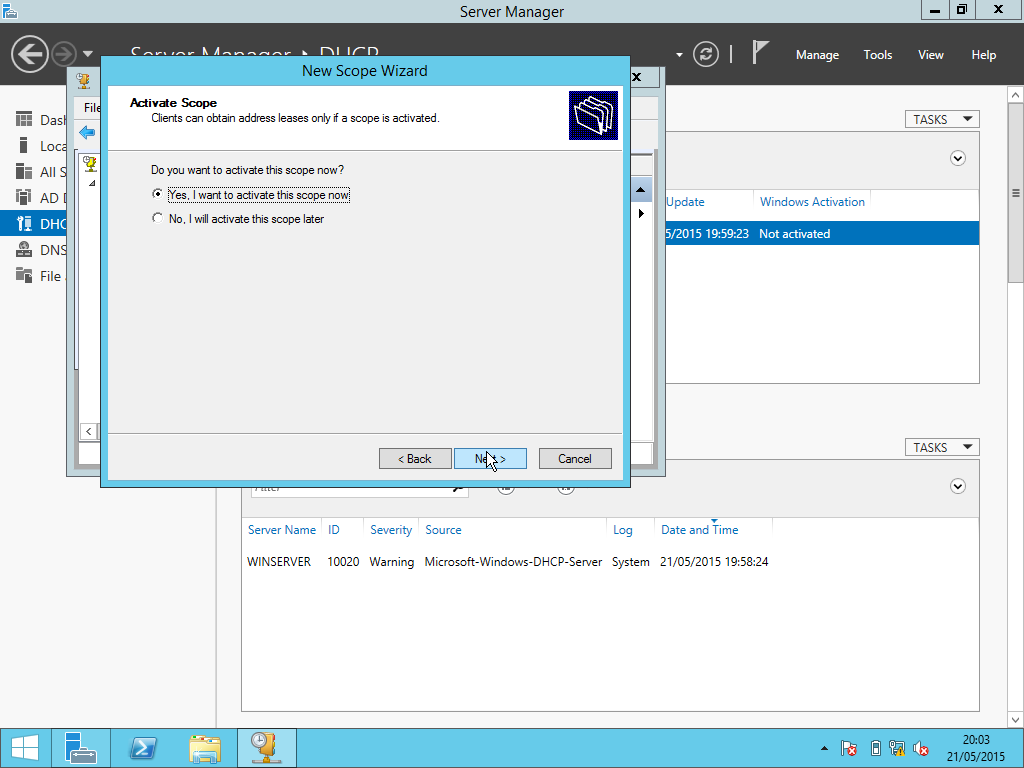The width and height of the screenshot is (1024, 768).
Task: Open the Tools menu
Action: (x=878, y=55)
